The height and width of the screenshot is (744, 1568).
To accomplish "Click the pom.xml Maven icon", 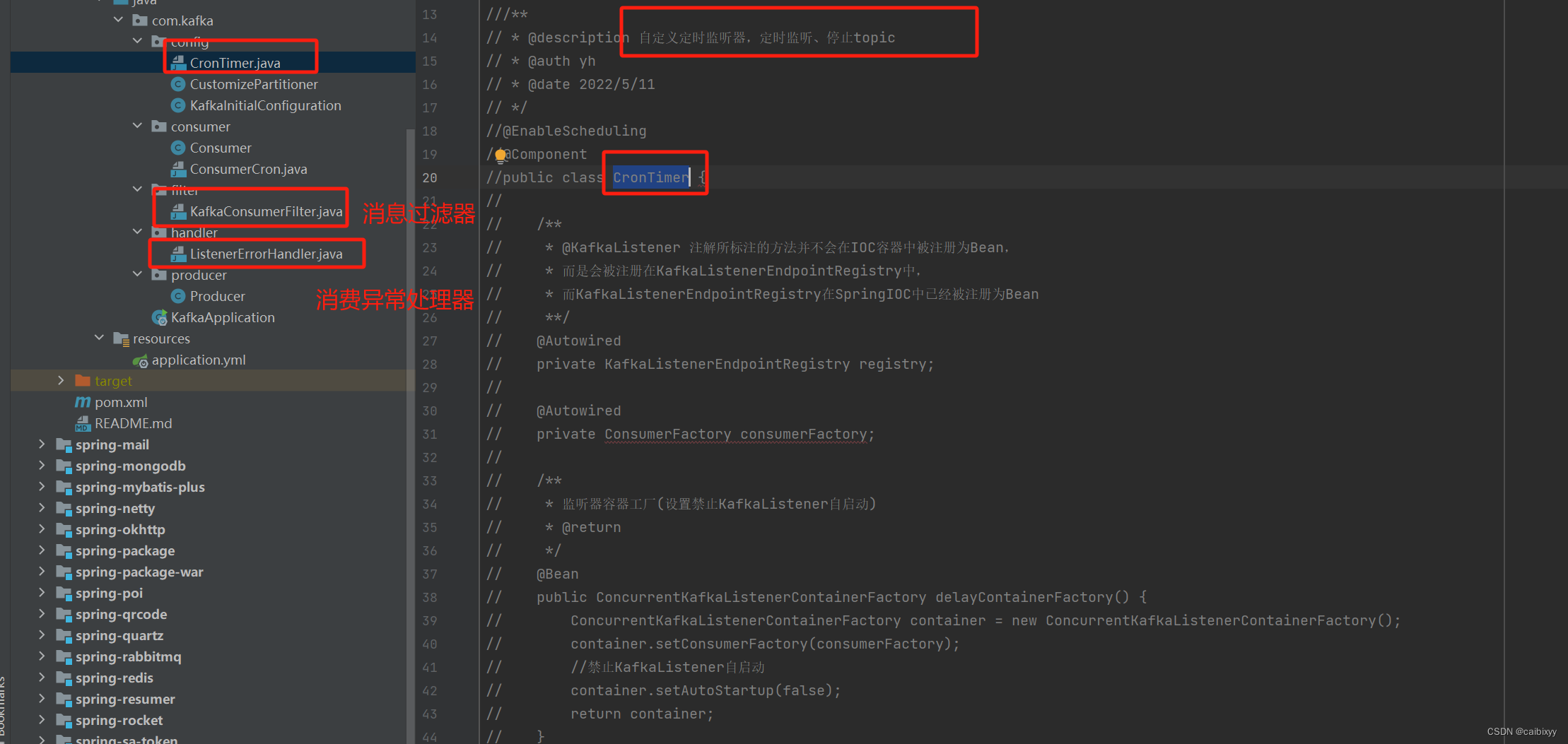I will click(x=83, y=402).
